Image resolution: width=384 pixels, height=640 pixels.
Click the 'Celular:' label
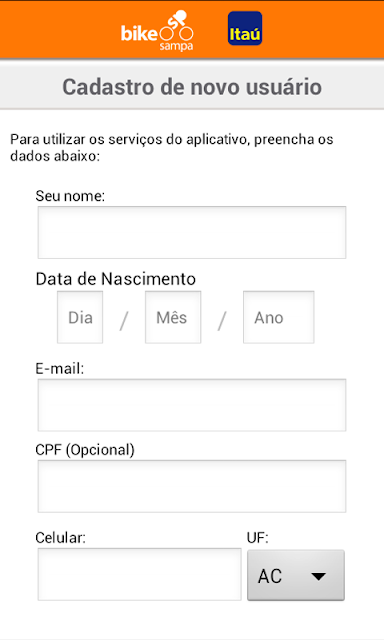tap(60, 538)
